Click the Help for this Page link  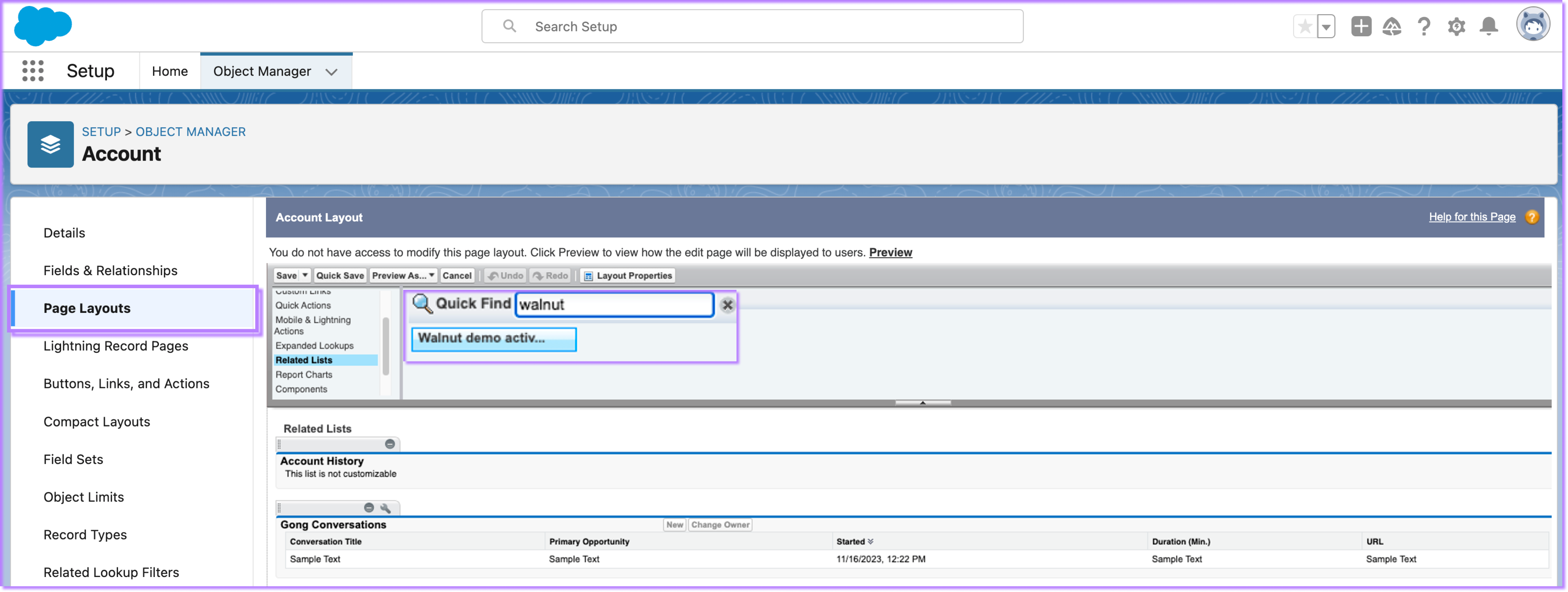tap(1472, 217)
